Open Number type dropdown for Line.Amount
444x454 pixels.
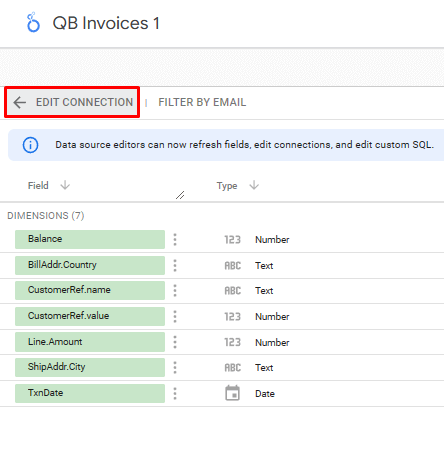coord(272,343)
